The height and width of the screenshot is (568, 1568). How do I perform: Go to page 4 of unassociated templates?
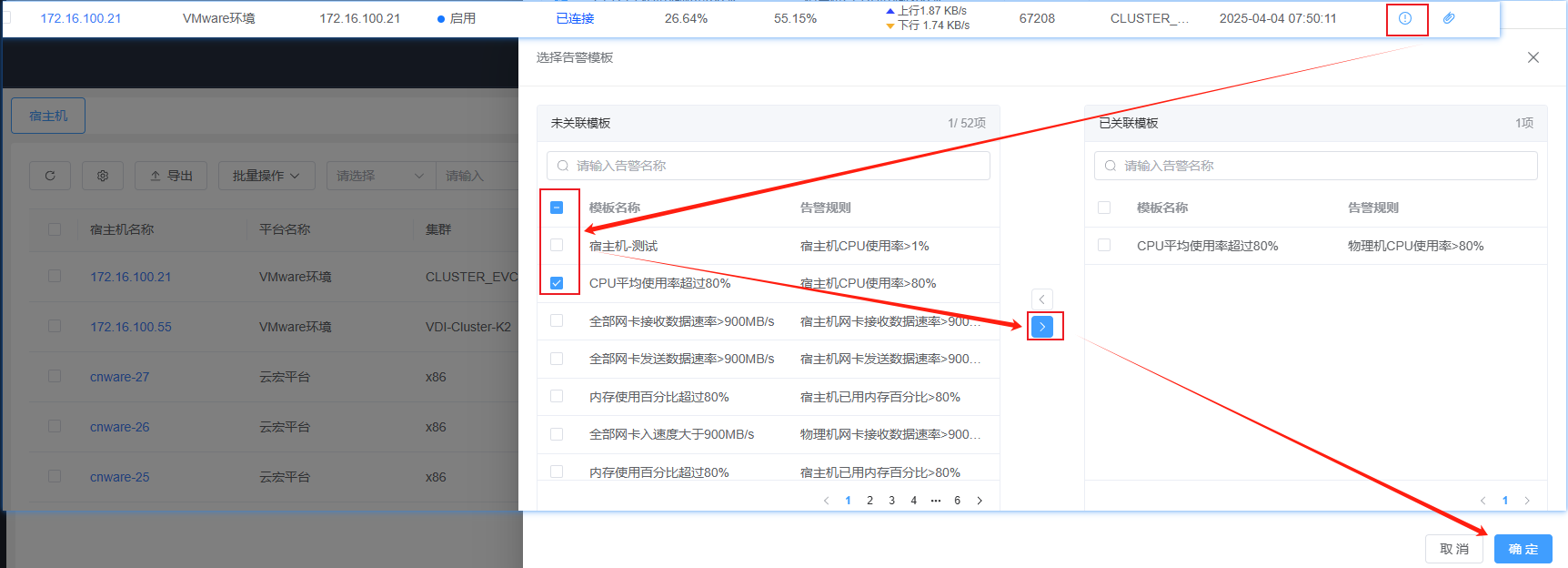tap(913, 501)
